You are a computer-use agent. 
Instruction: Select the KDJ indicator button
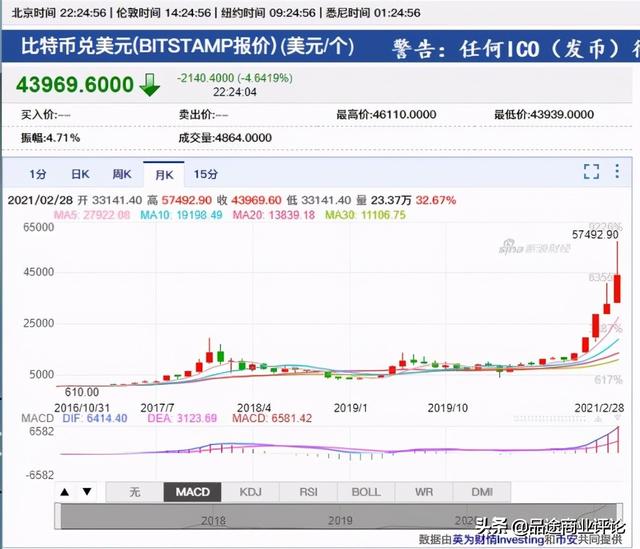tap(250, 492)
